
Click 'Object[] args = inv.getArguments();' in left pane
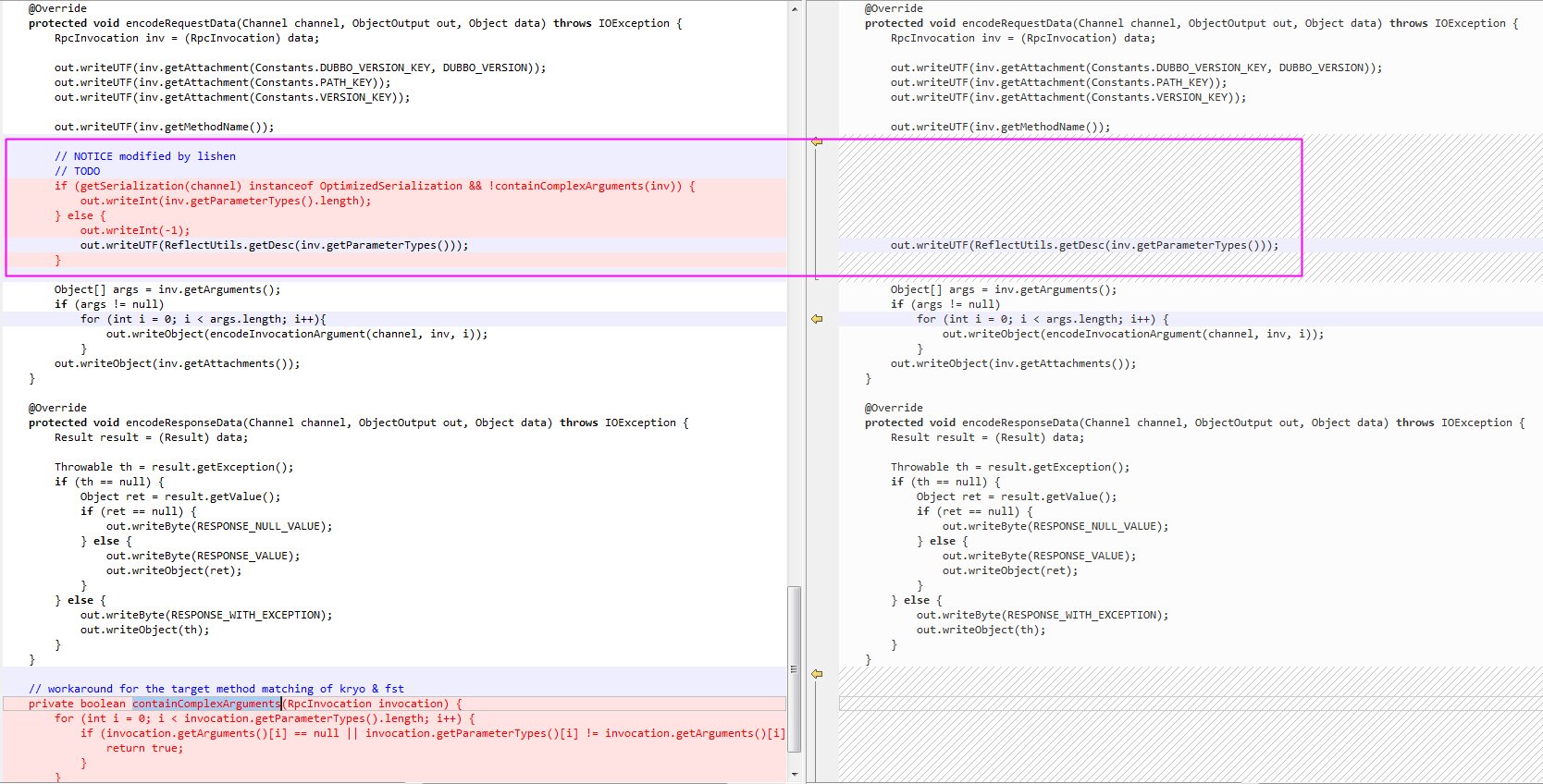[167, 289]
